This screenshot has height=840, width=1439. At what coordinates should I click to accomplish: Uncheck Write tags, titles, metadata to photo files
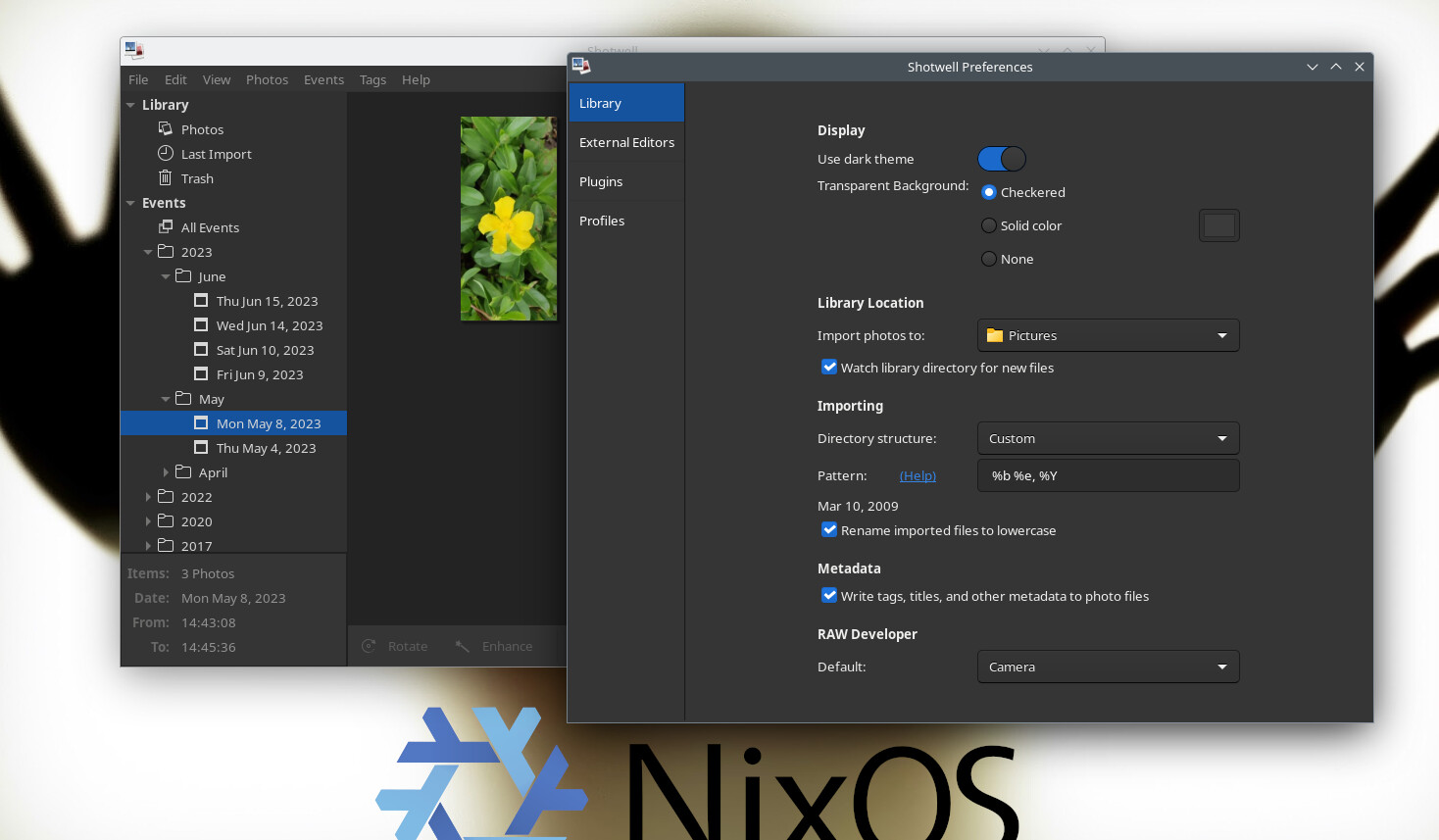[829, 595]
